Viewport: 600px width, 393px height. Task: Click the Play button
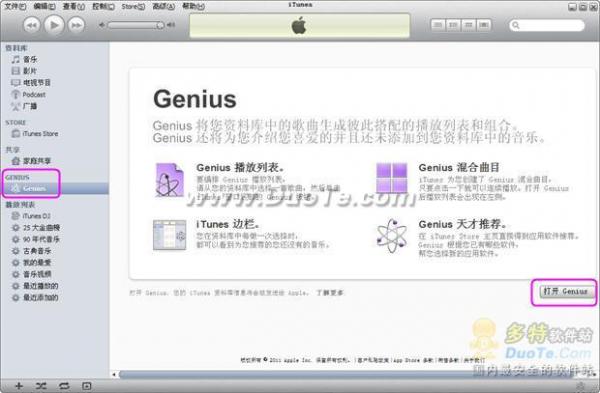54,25
